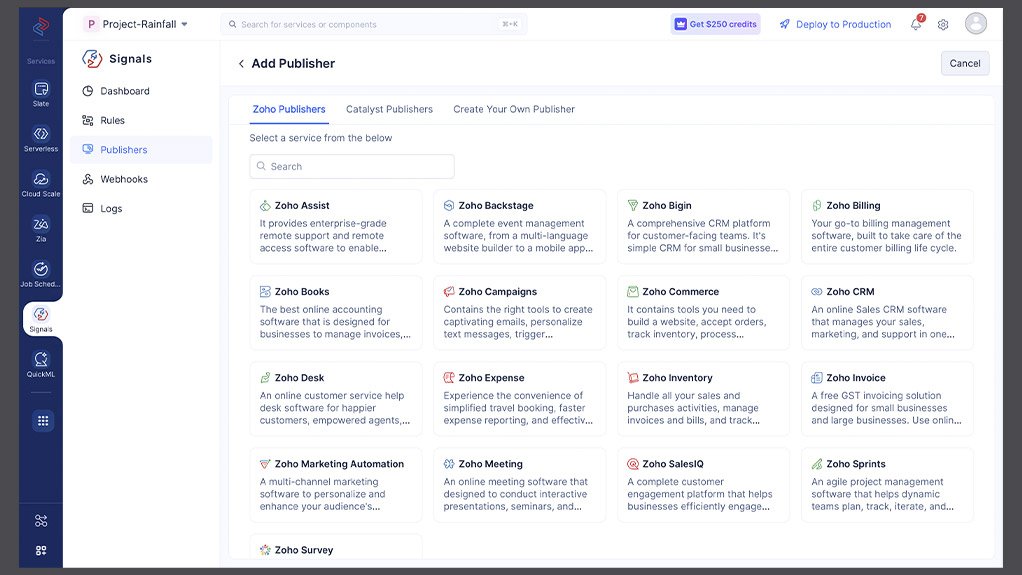The height and width of the screenshot is (575, 1022).
Task: Select the Zoho CRM description text
Action: (x=883, y=321)
